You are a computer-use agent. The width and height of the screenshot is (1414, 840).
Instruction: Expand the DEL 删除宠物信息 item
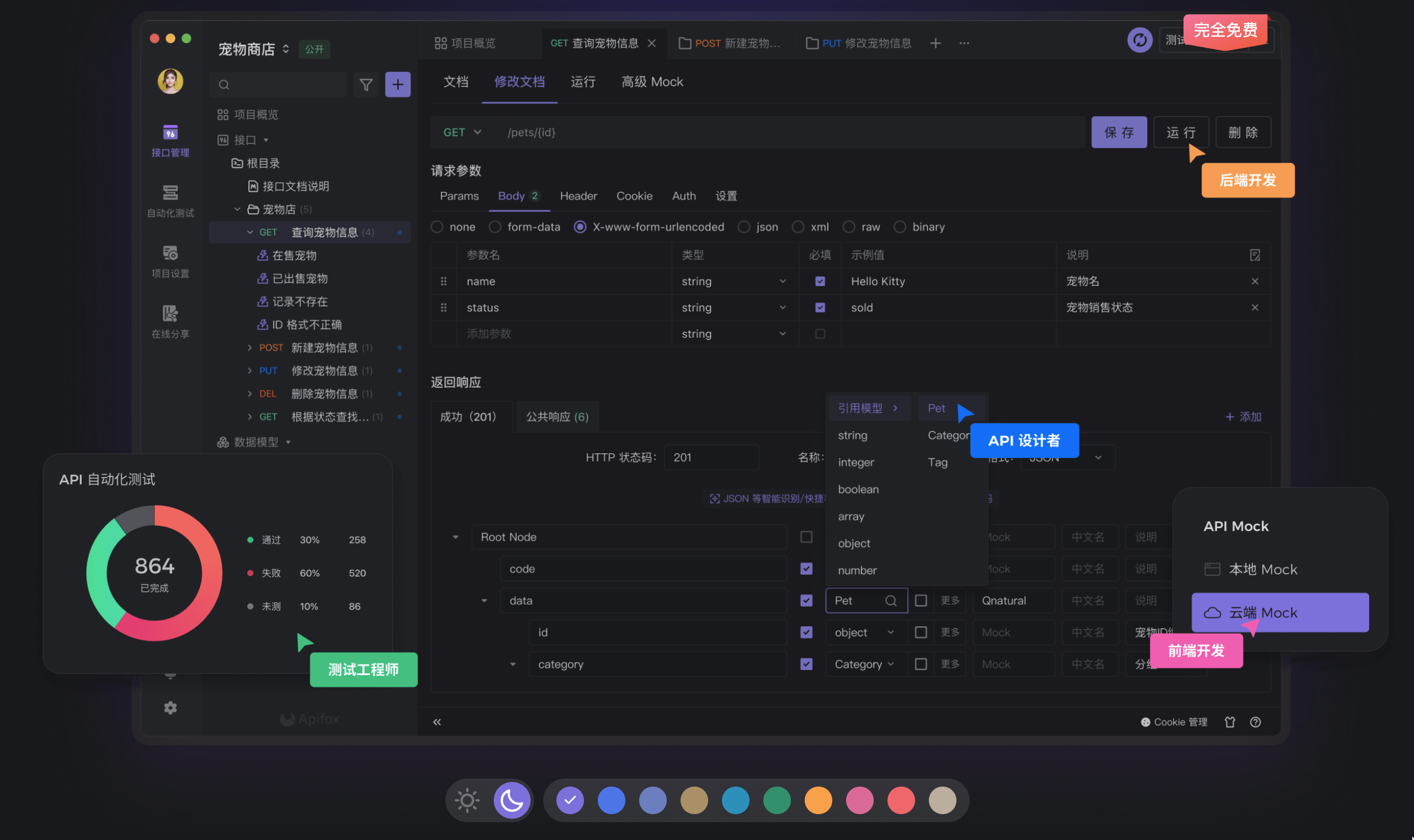tap(249, 394)
